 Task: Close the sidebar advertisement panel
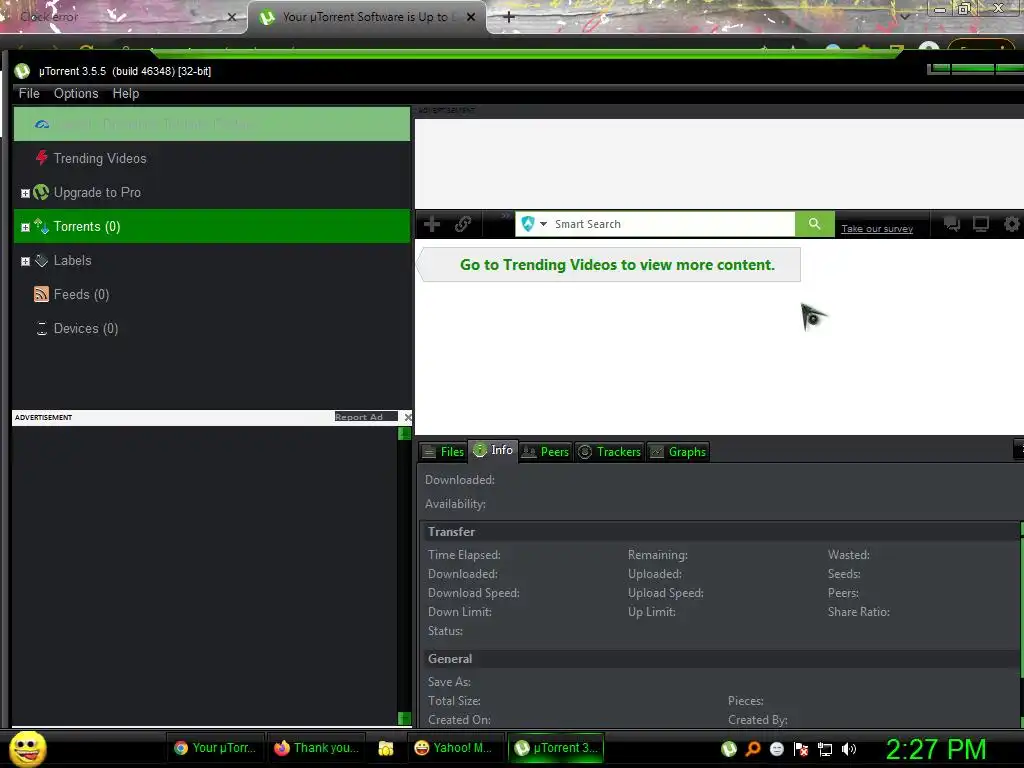pos(408,417)
